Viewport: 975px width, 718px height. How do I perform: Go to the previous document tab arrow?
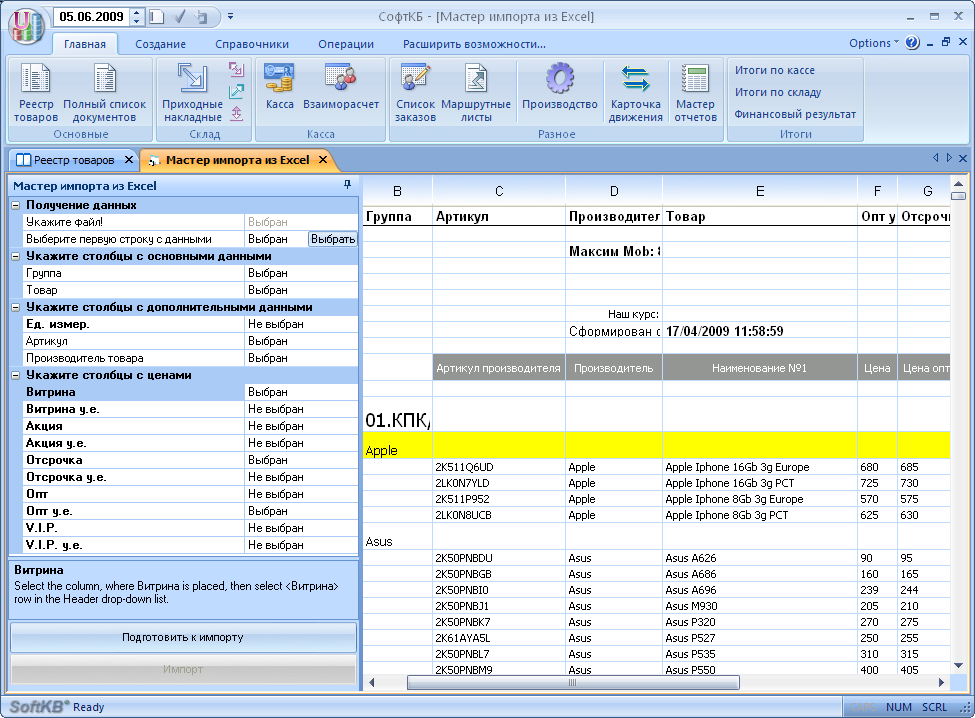tap(935, 158)
